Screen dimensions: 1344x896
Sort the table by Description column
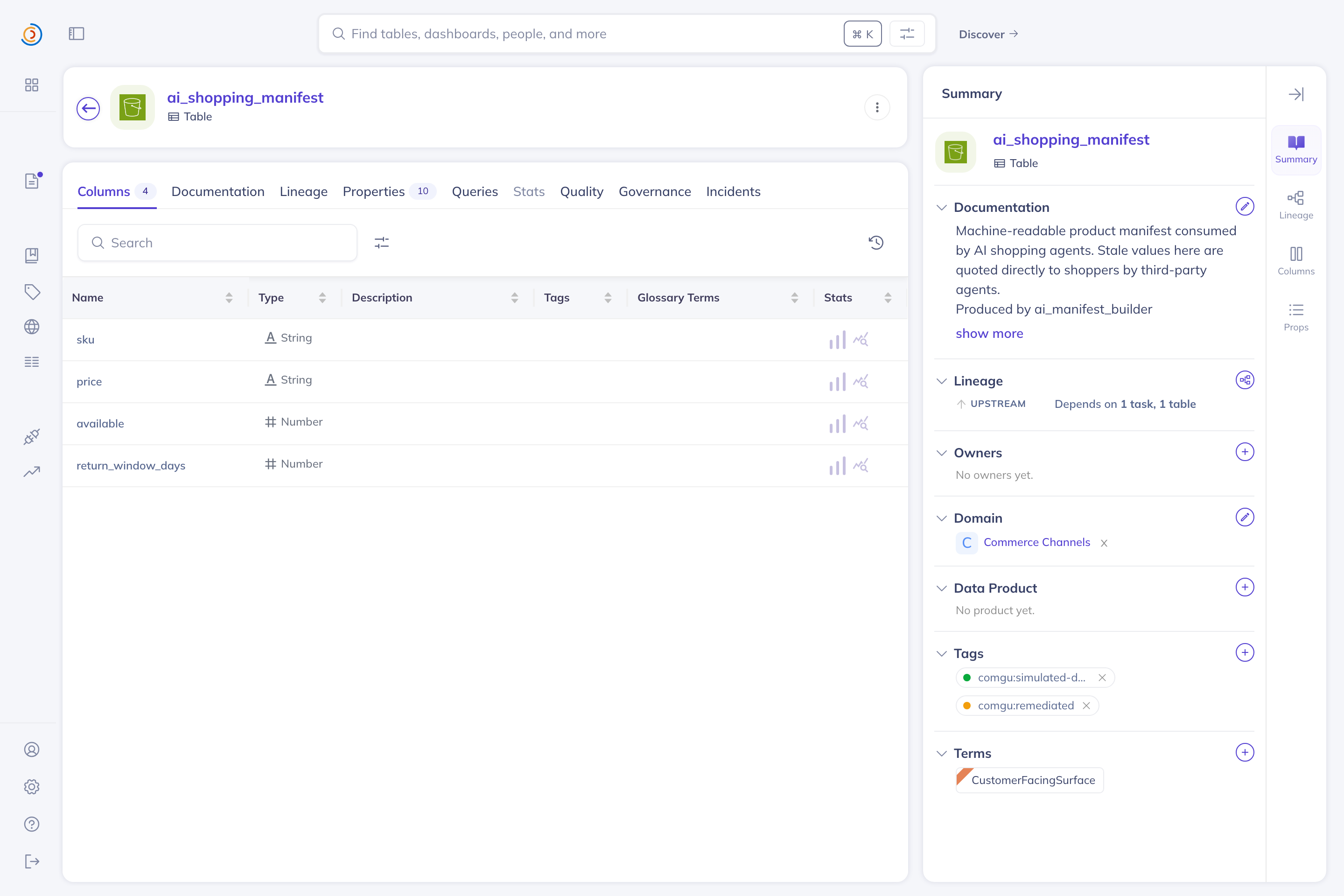coord(515,298)
